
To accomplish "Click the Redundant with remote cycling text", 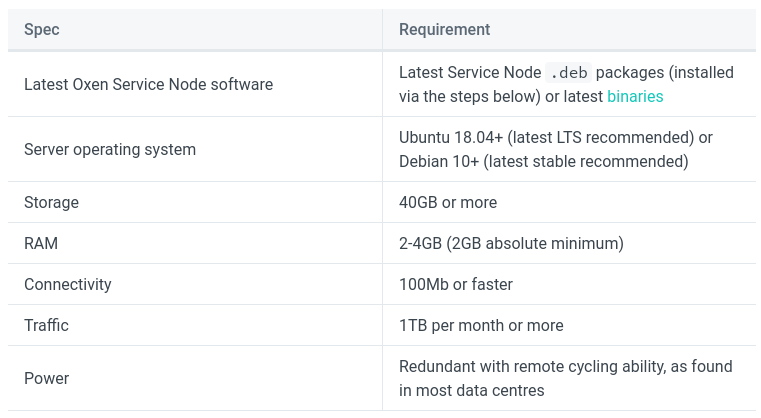I will (x=565, y=367).
